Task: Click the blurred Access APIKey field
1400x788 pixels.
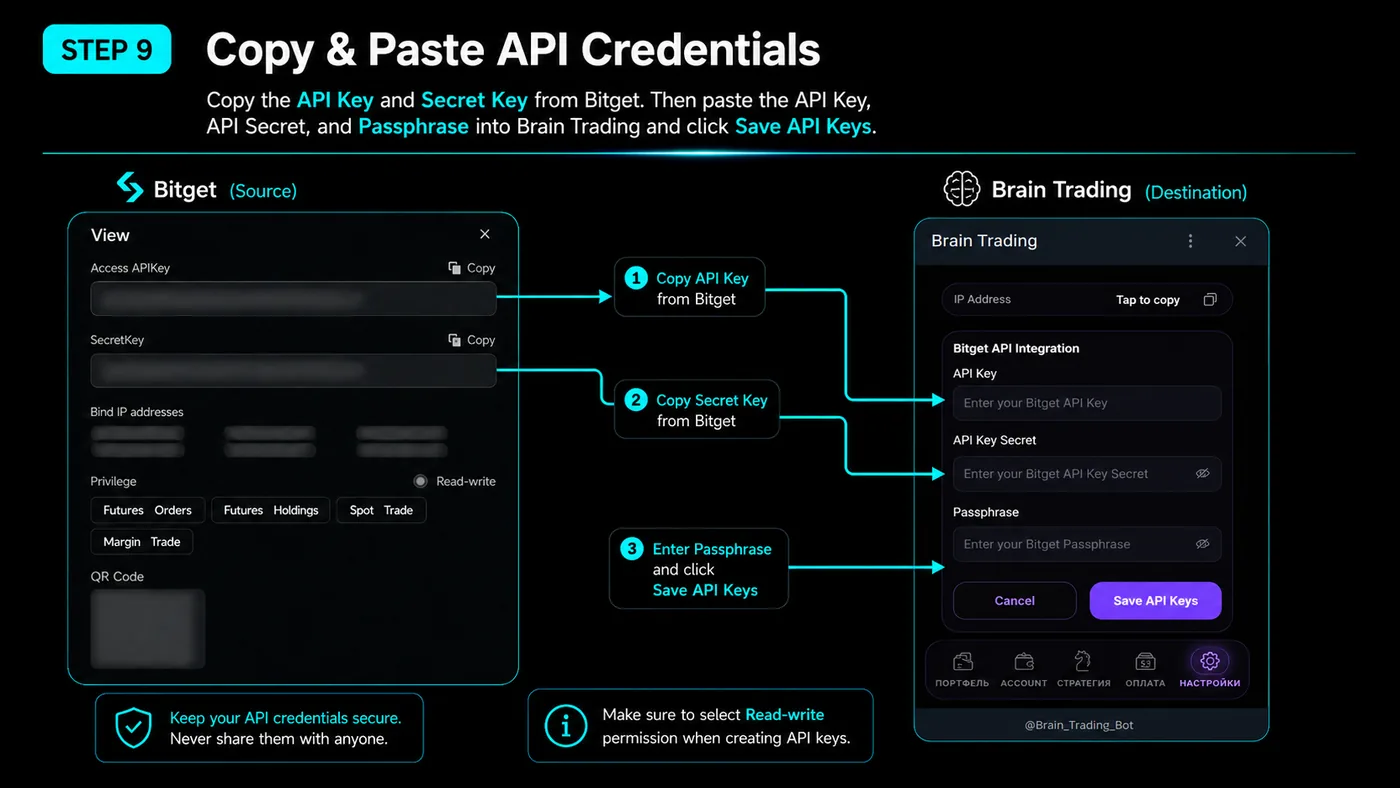Action: pos(293,299)
